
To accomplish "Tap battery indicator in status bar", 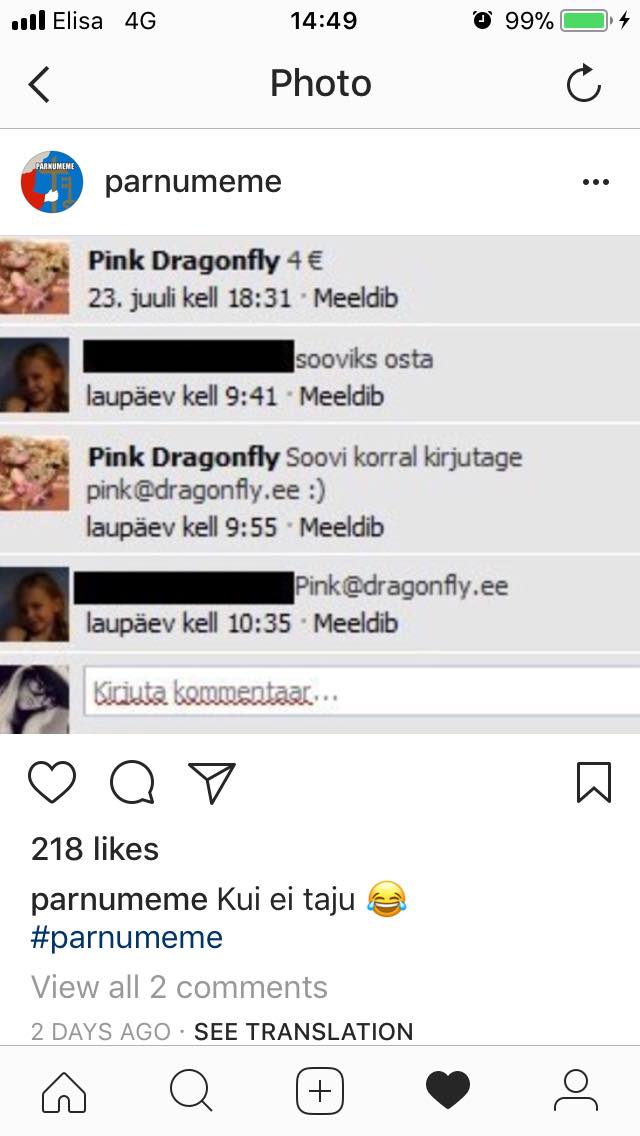I will point(586,20).
